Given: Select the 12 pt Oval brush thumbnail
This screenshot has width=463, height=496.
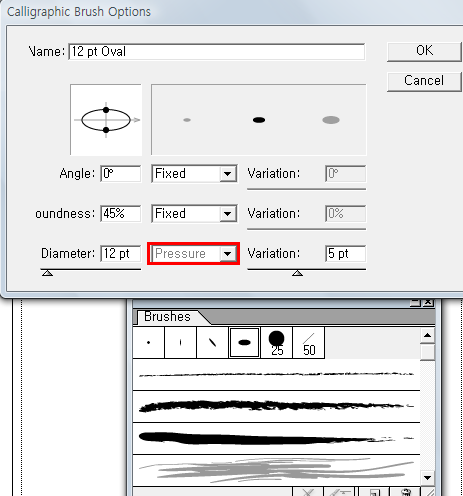Looking at the screenshot, I should pyautogui.click(x=244, y=342).
